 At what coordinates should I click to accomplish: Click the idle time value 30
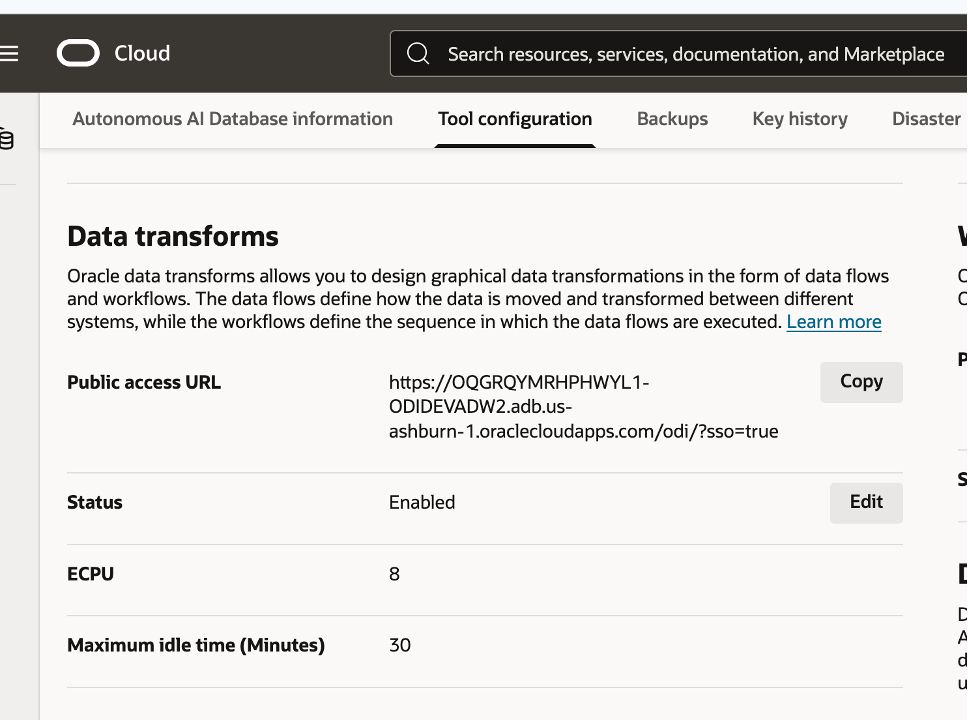400,645
